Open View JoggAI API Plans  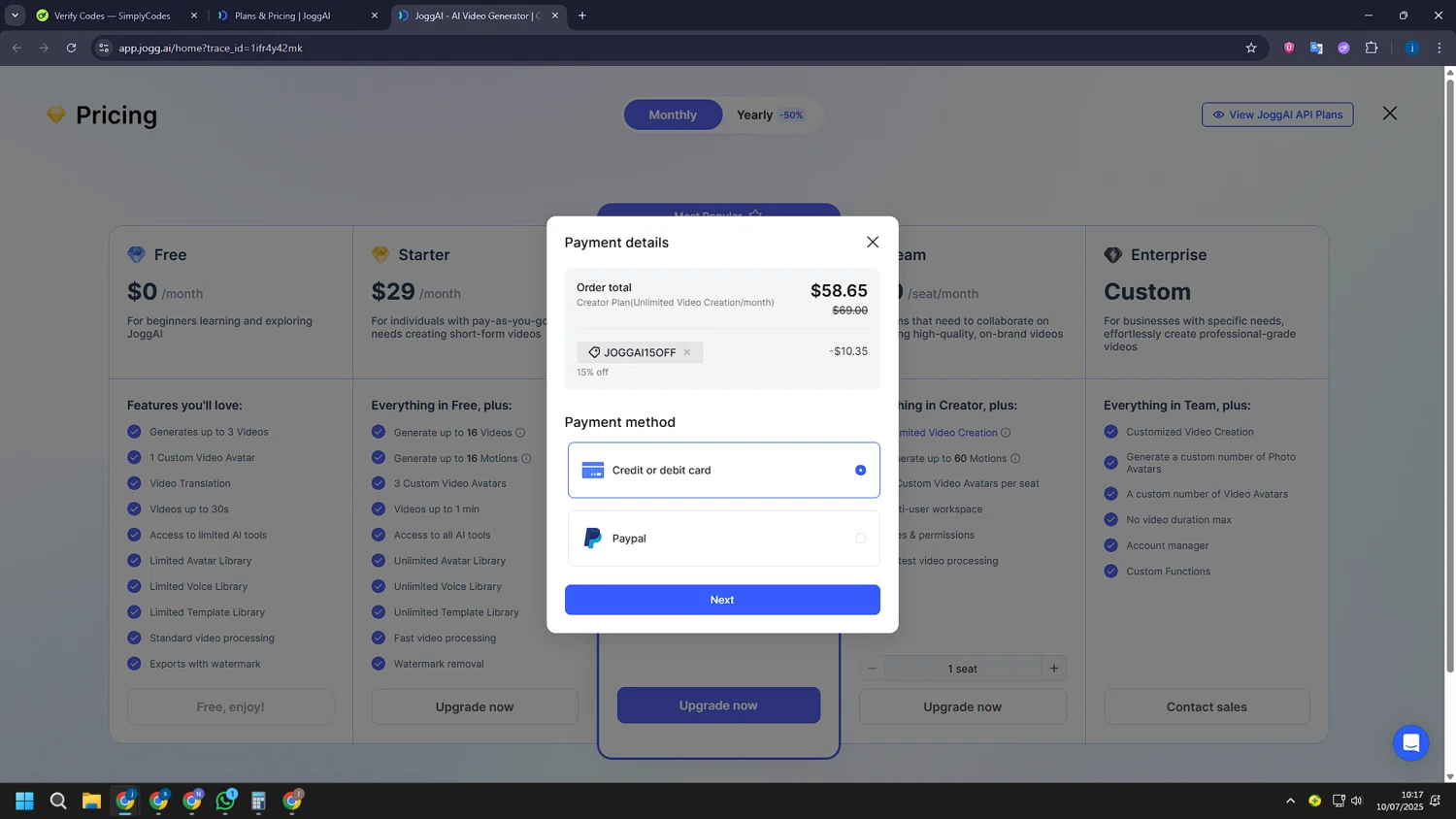(x=1277, y=115)
